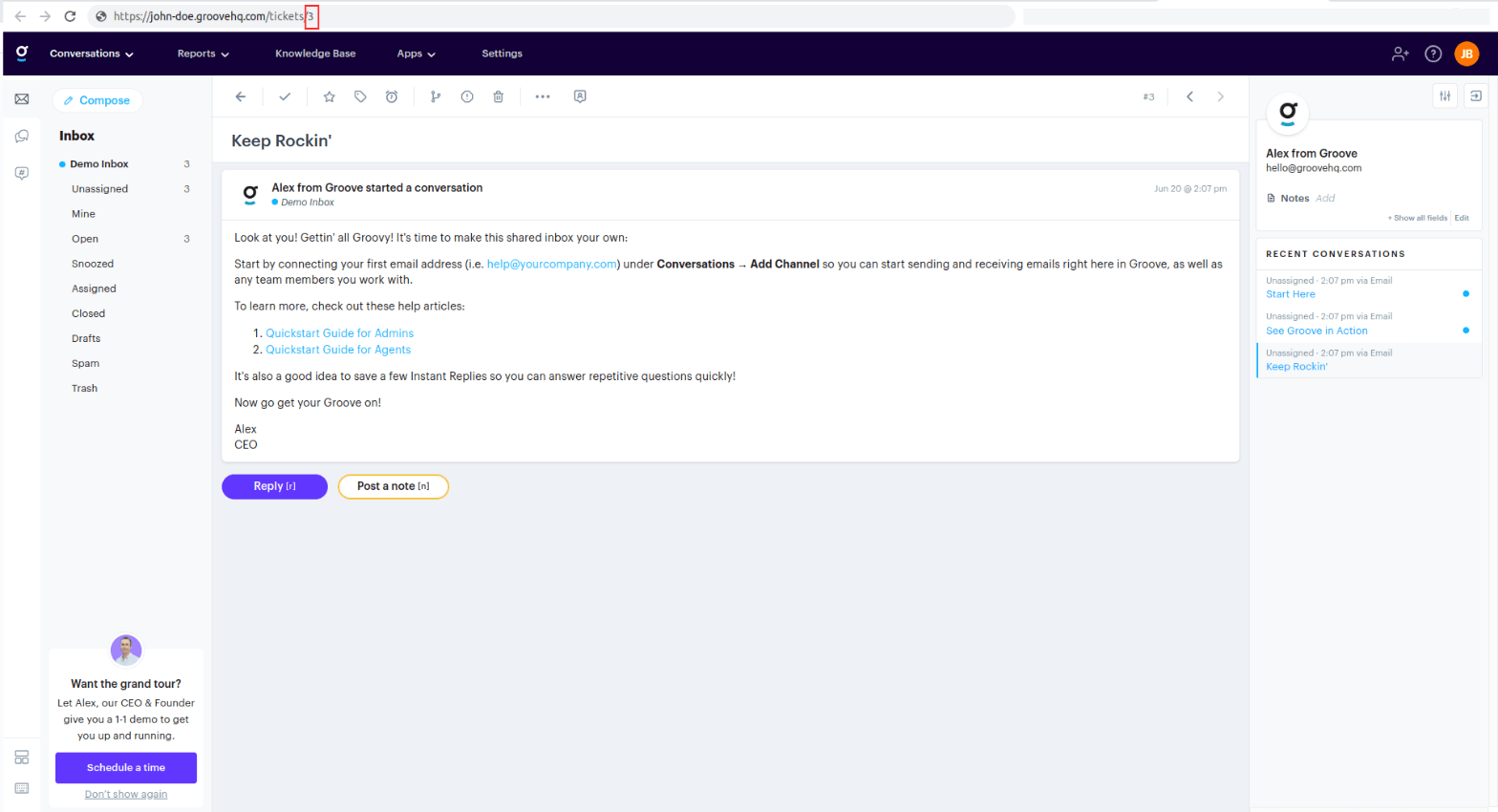The height and width of the screenshot is (812, 1498).
Task: Click the grid layout icon at the rail bottom
Action: coord(22,758)
